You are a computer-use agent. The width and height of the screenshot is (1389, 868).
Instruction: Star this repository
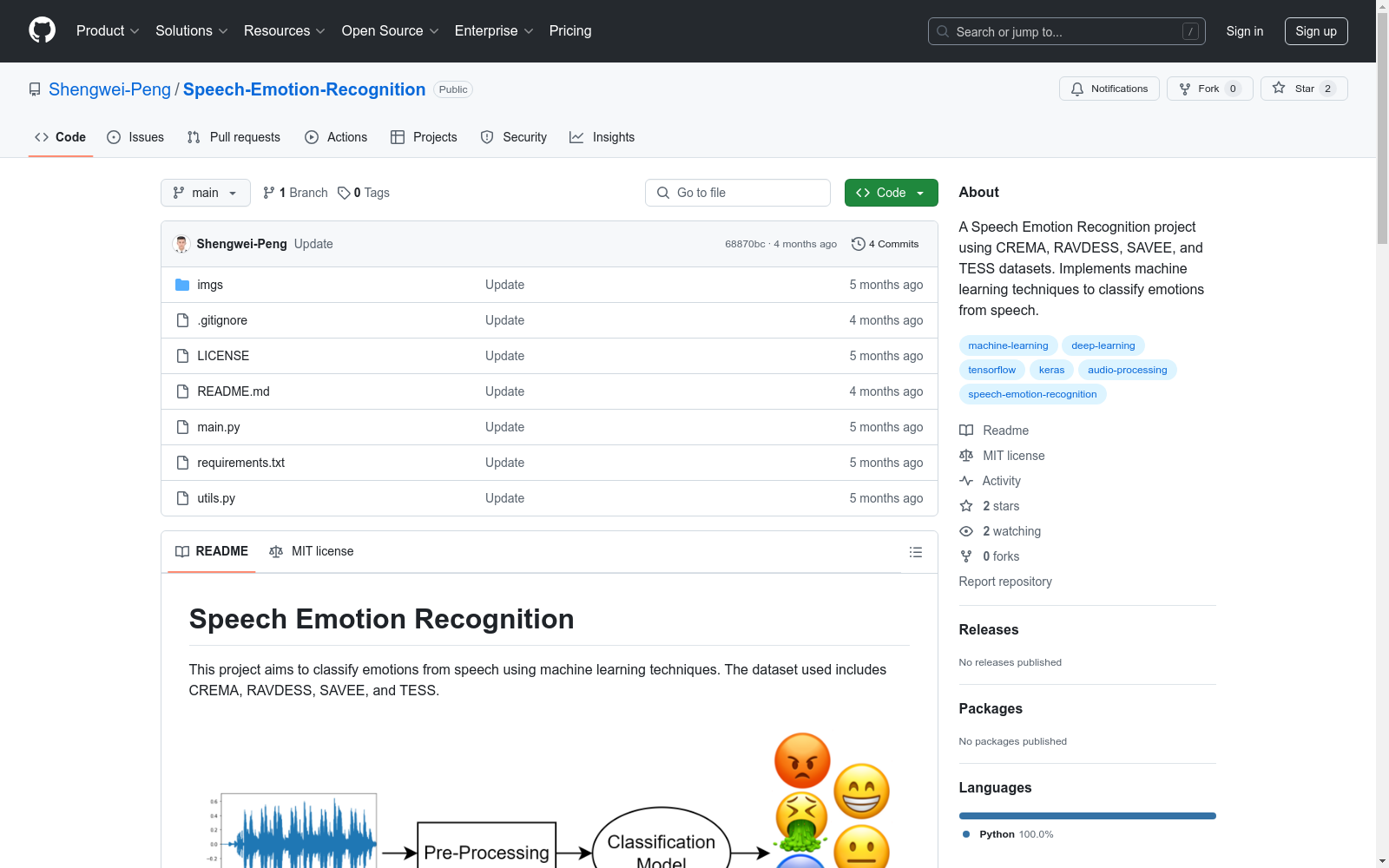pyautogui.click(x=1303, y=89)
